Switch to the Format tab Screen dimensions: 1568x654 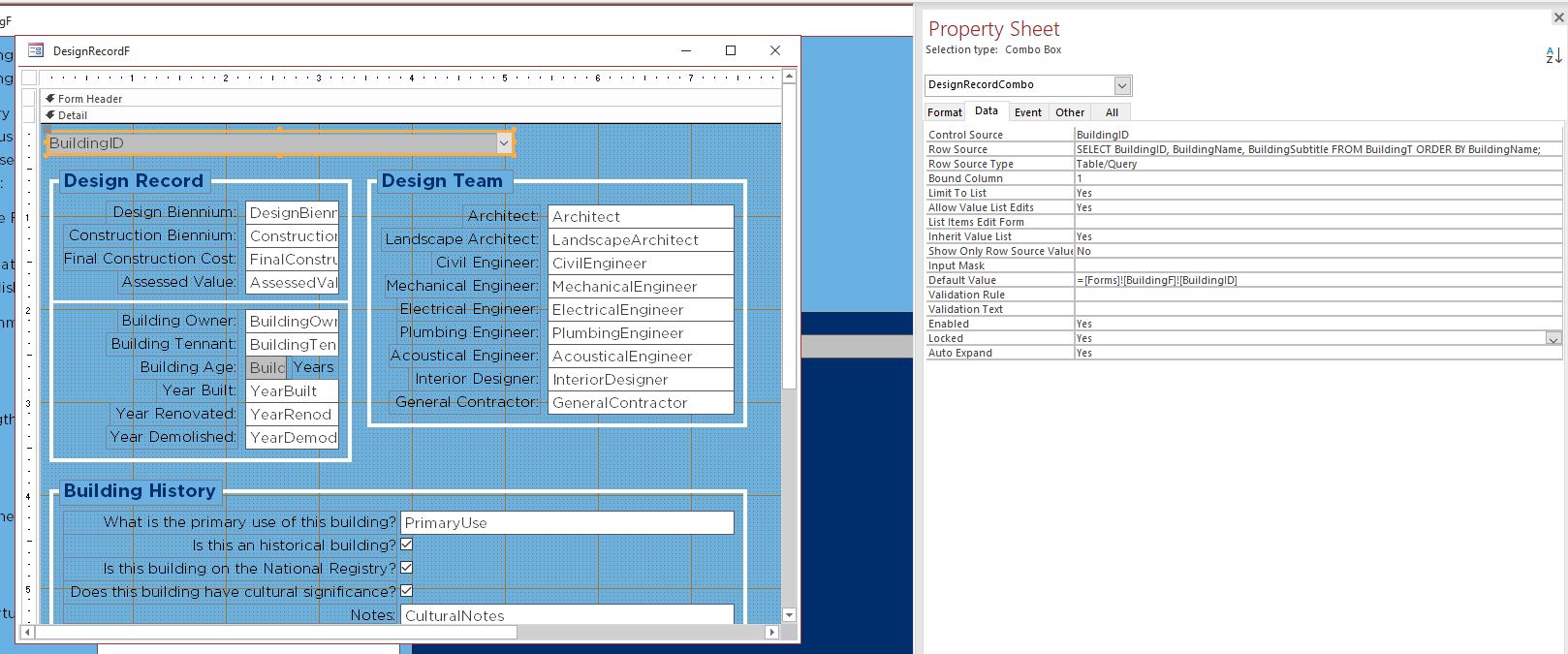tap(945, 112)
